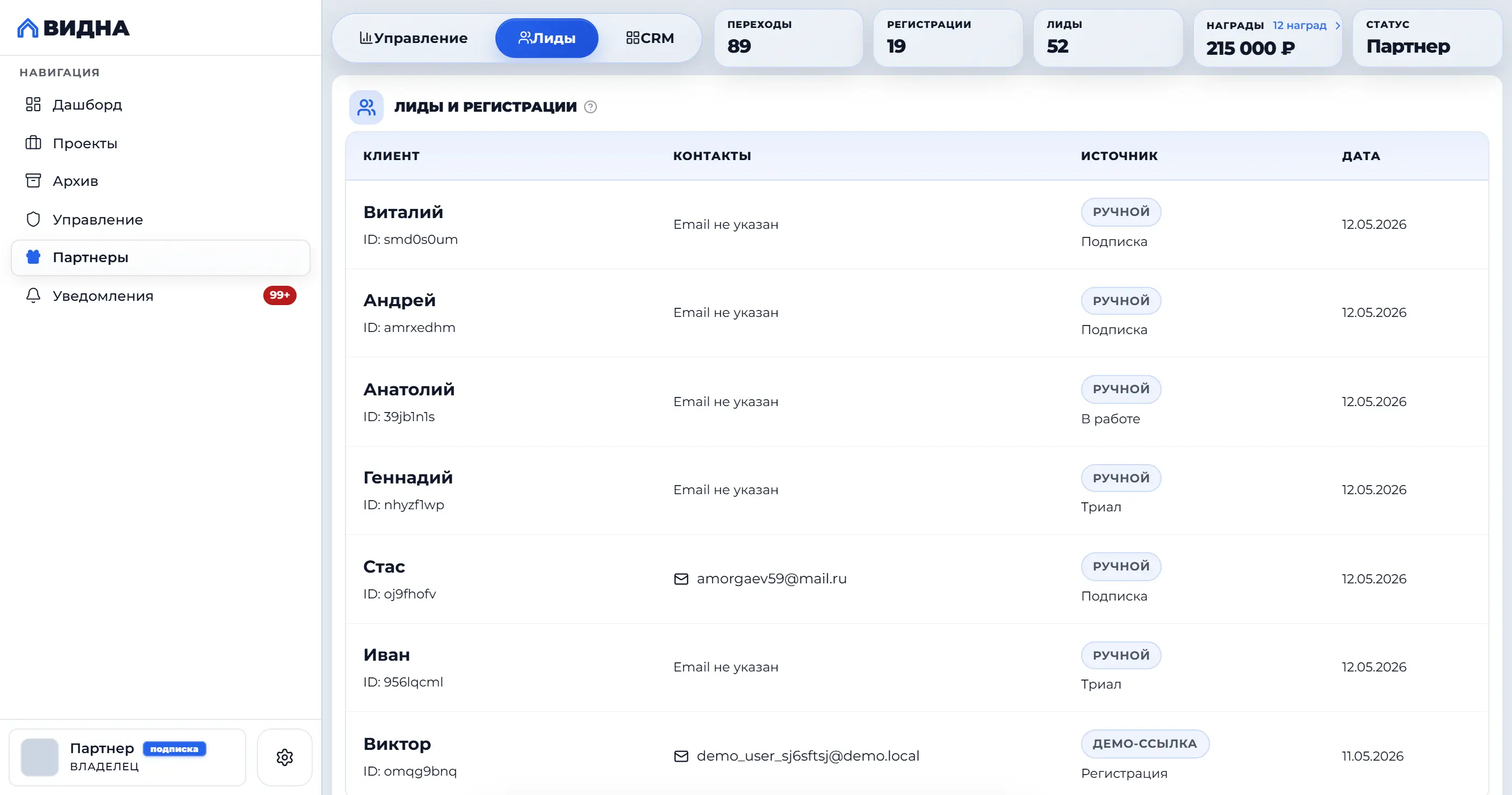Click the Архив box icon

pyautogui.click(x=33, y=180)
